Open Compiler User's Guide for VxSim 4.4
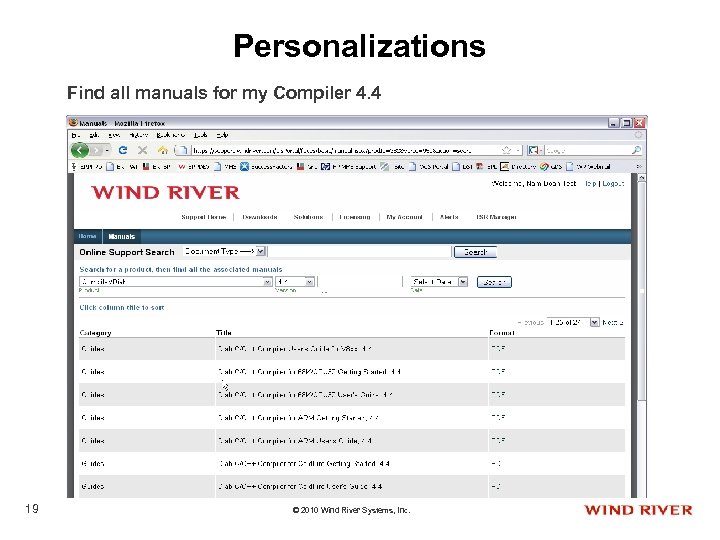The height and width of the screenshot is (540, 720). click(295, 349)
